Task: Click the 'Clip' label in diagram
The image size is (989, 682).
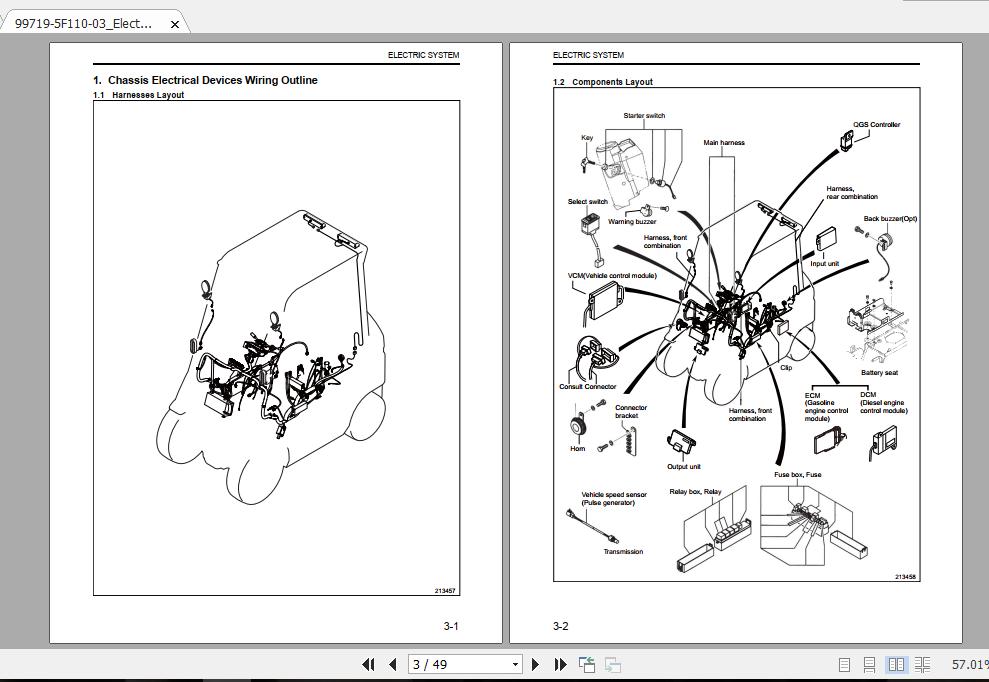Action: (x=786, y=367)
